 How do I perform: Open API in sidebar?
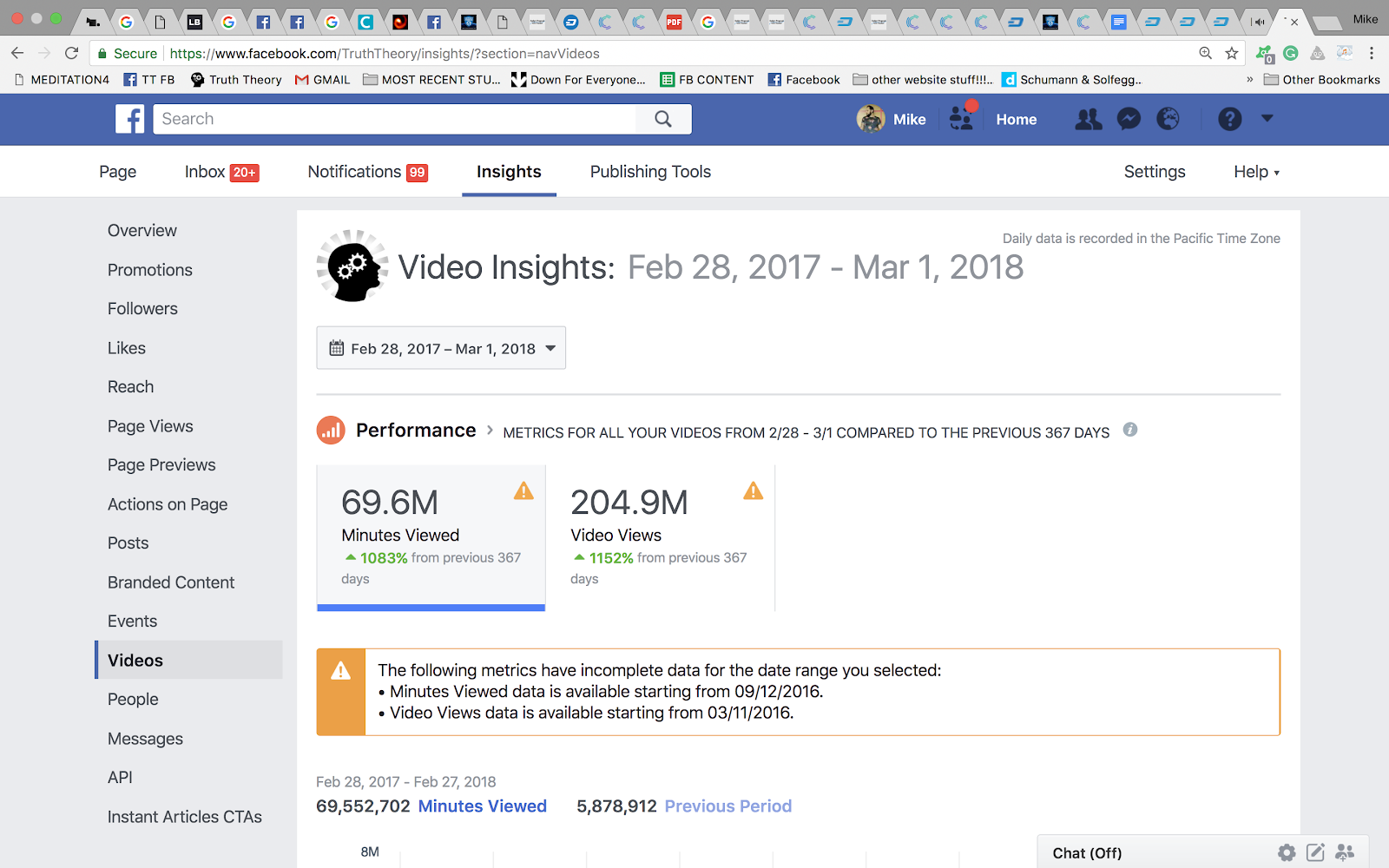(120, 777)
